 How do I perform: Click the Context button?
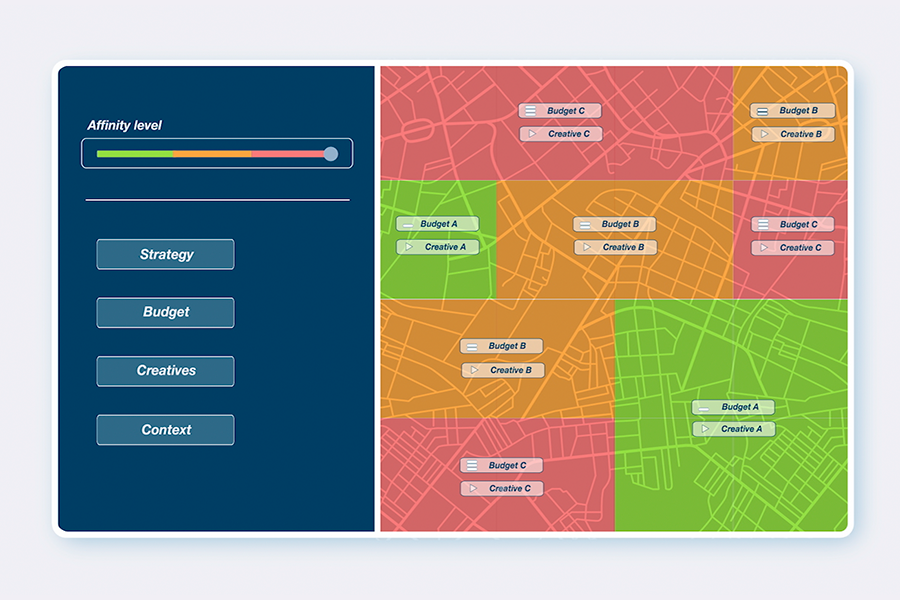pos(165,429)
